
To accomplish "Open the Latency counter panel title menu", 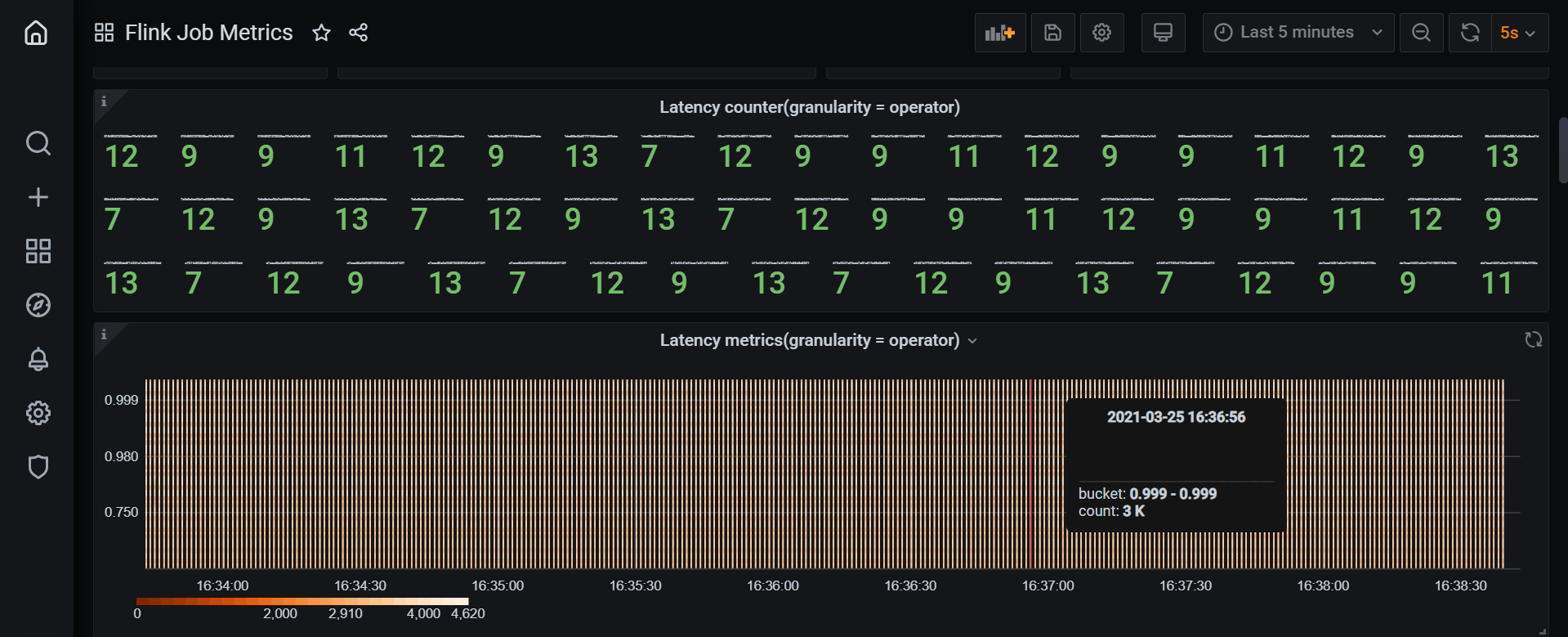I will (x=810, y=107).
